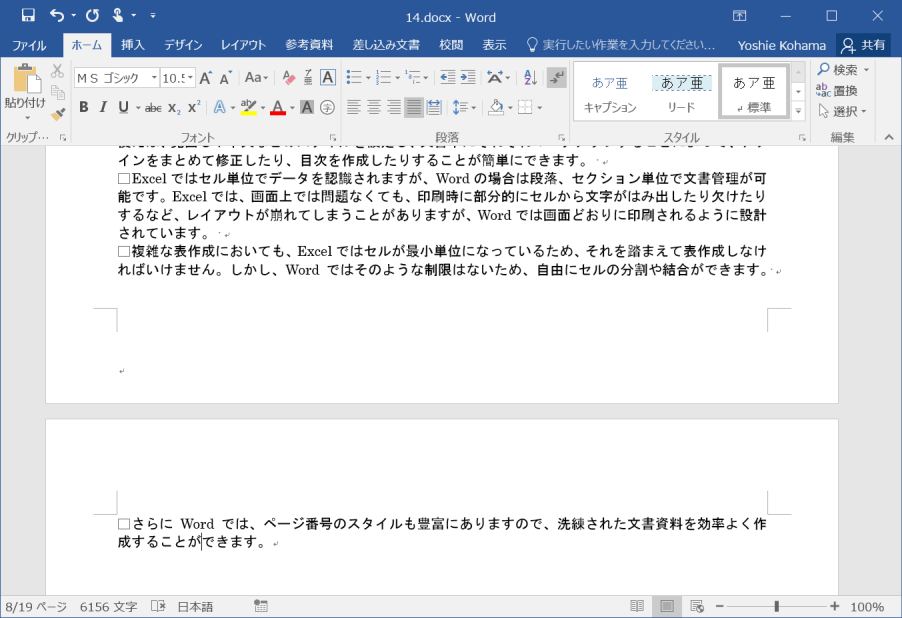This screenshot has height=618, width=902.
Task: Click enclosed character icon
Action: pos(327,108)
